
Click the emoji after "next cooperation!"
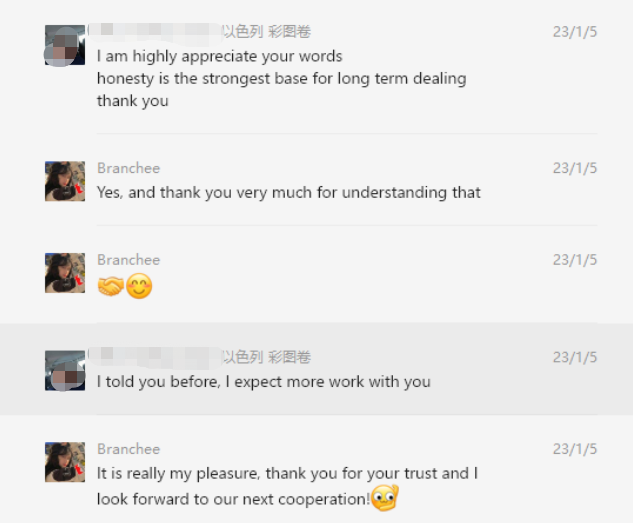click(x=384, y=497)
